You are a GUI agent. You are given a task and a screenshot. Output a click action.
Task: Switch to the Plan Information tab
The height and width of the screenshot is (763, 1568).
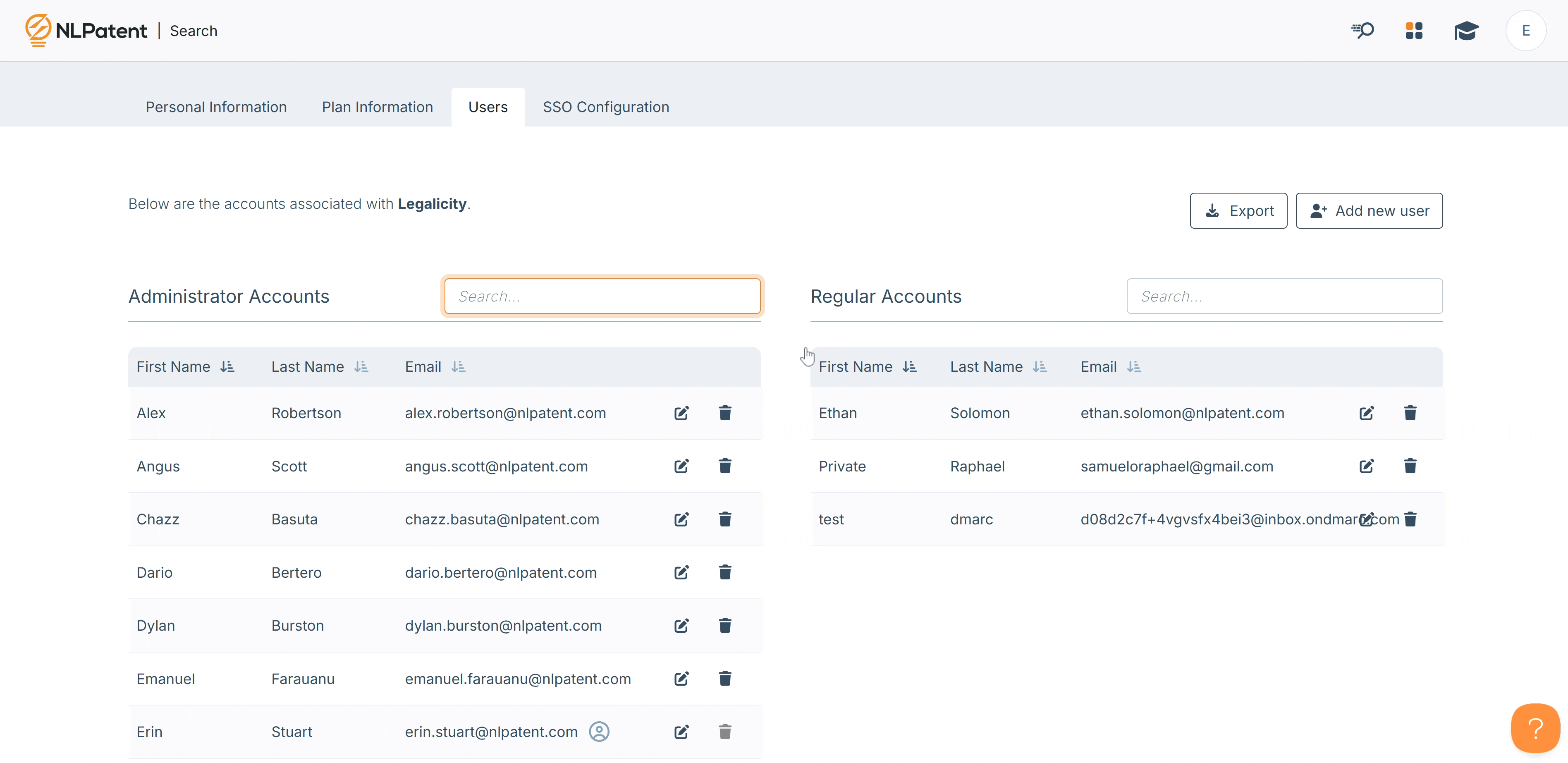click(377, 107)
